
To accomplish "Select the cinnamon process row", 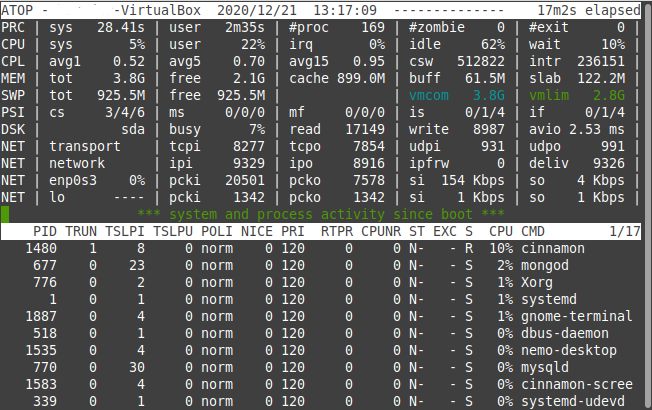I will pos(320,248).
